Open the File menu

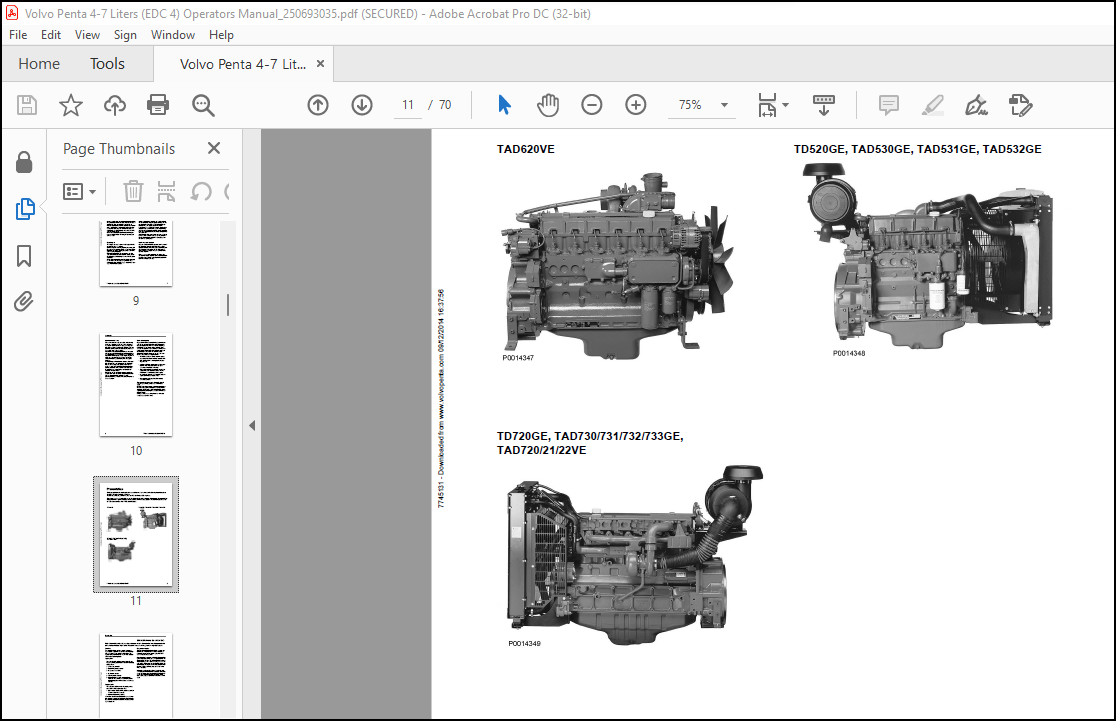(19, 35)
